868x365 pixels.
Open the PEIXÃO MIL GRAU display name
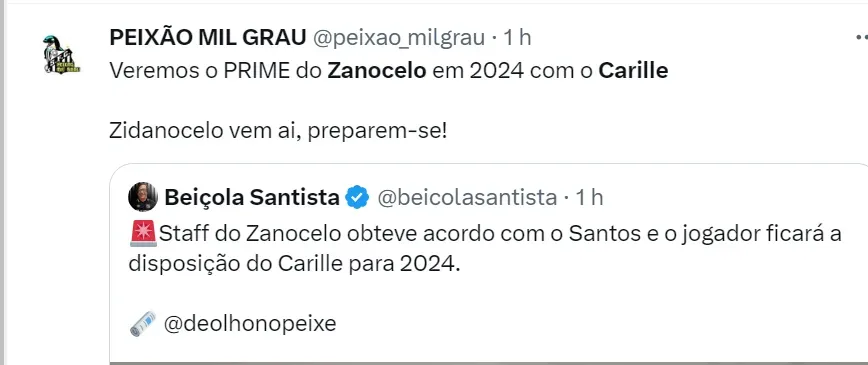coord(208,38)
